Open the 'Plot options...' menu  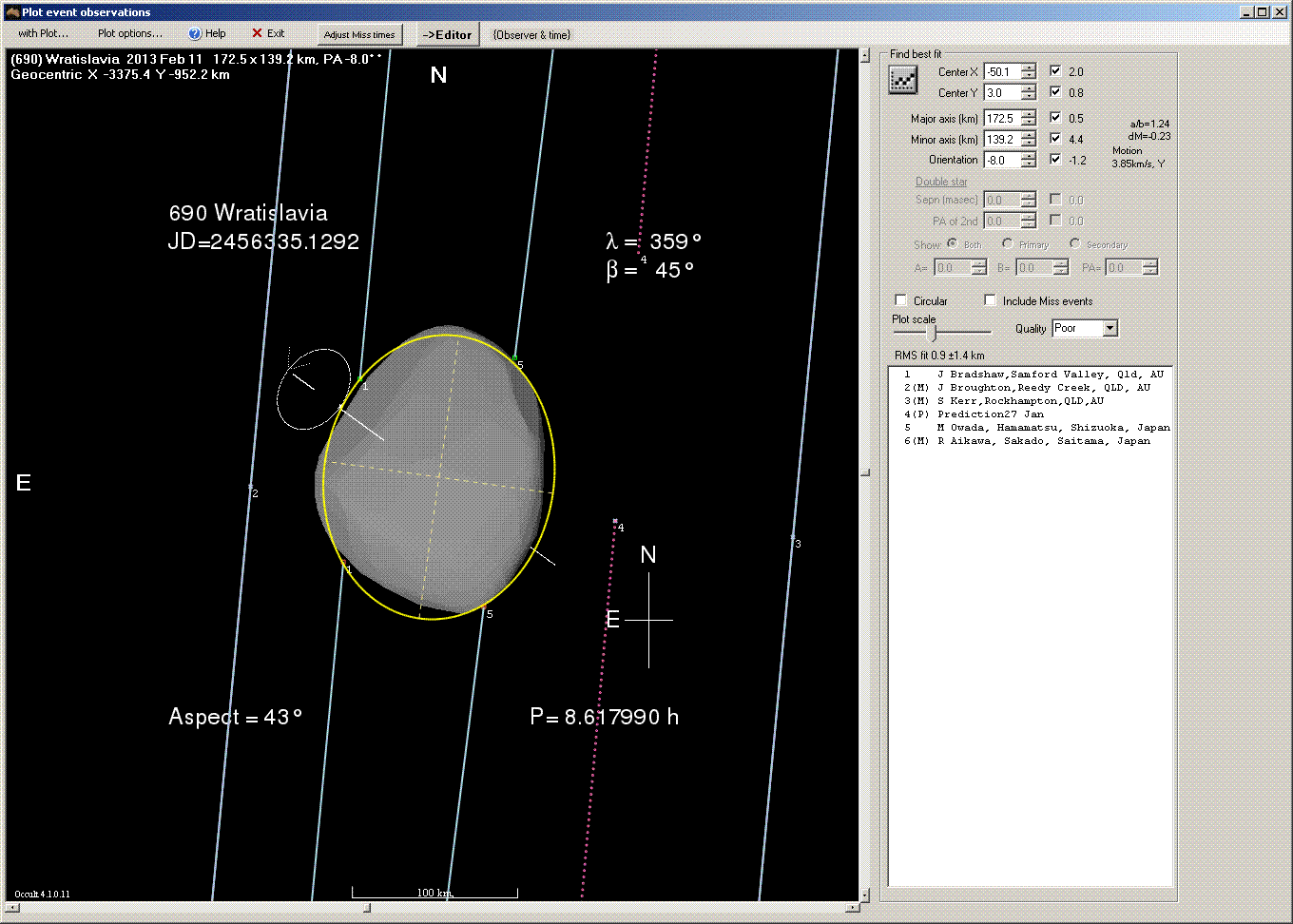pyautogui.click(x=130, y=33)
